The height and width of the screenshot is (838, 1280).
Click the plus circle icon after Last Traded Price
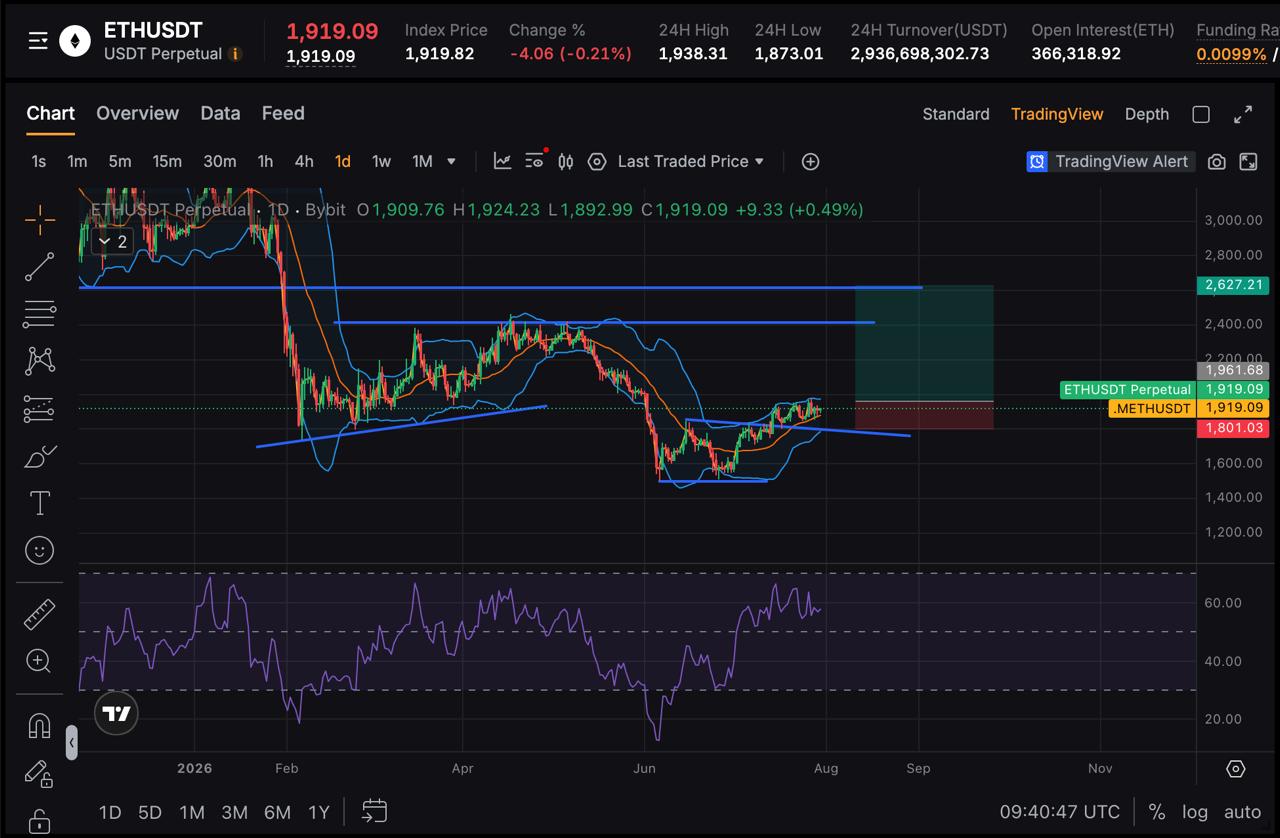click(x=811, y=161)
